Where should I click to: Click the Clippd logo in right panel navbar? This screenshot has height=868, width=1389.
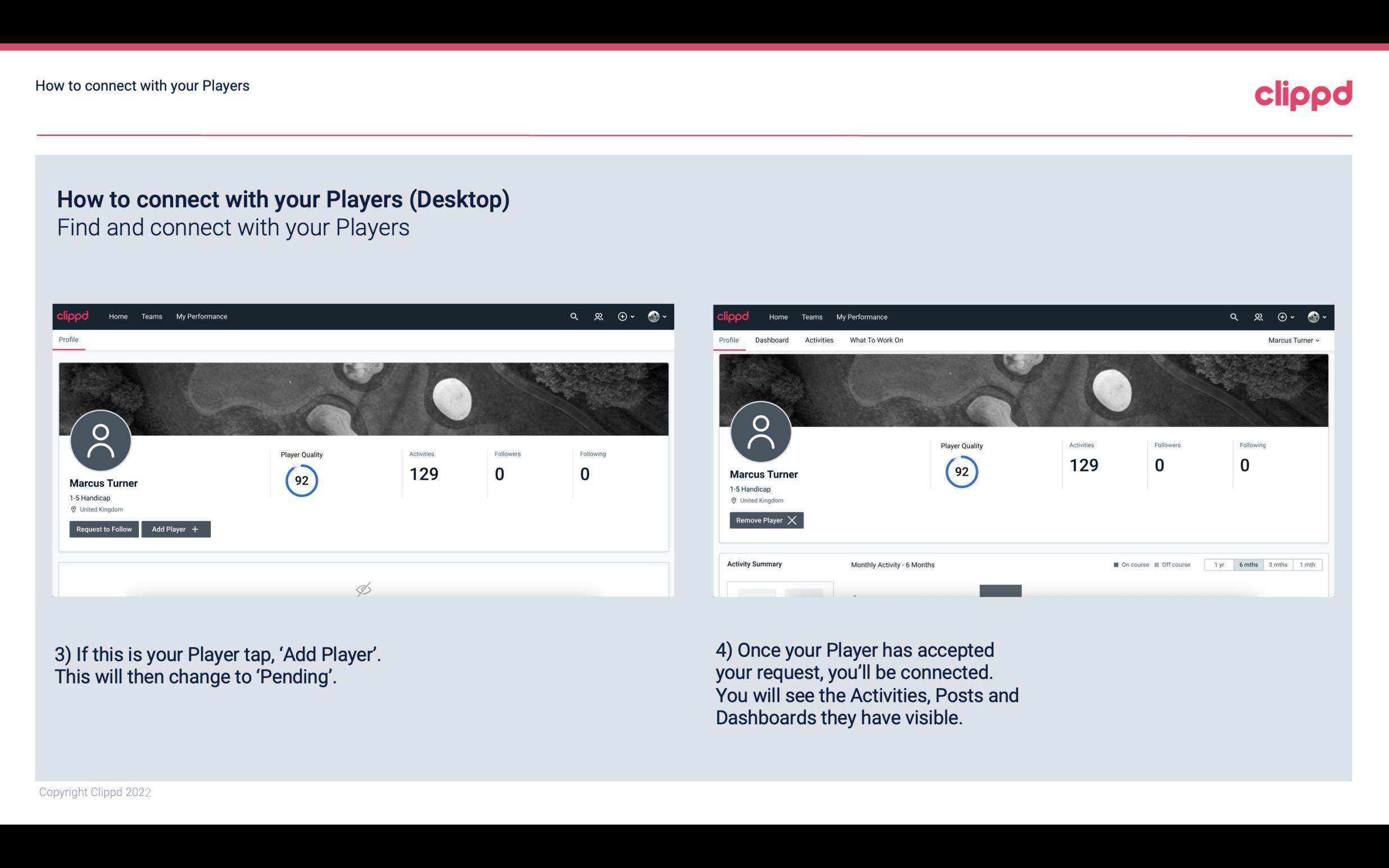coord(733,316)
